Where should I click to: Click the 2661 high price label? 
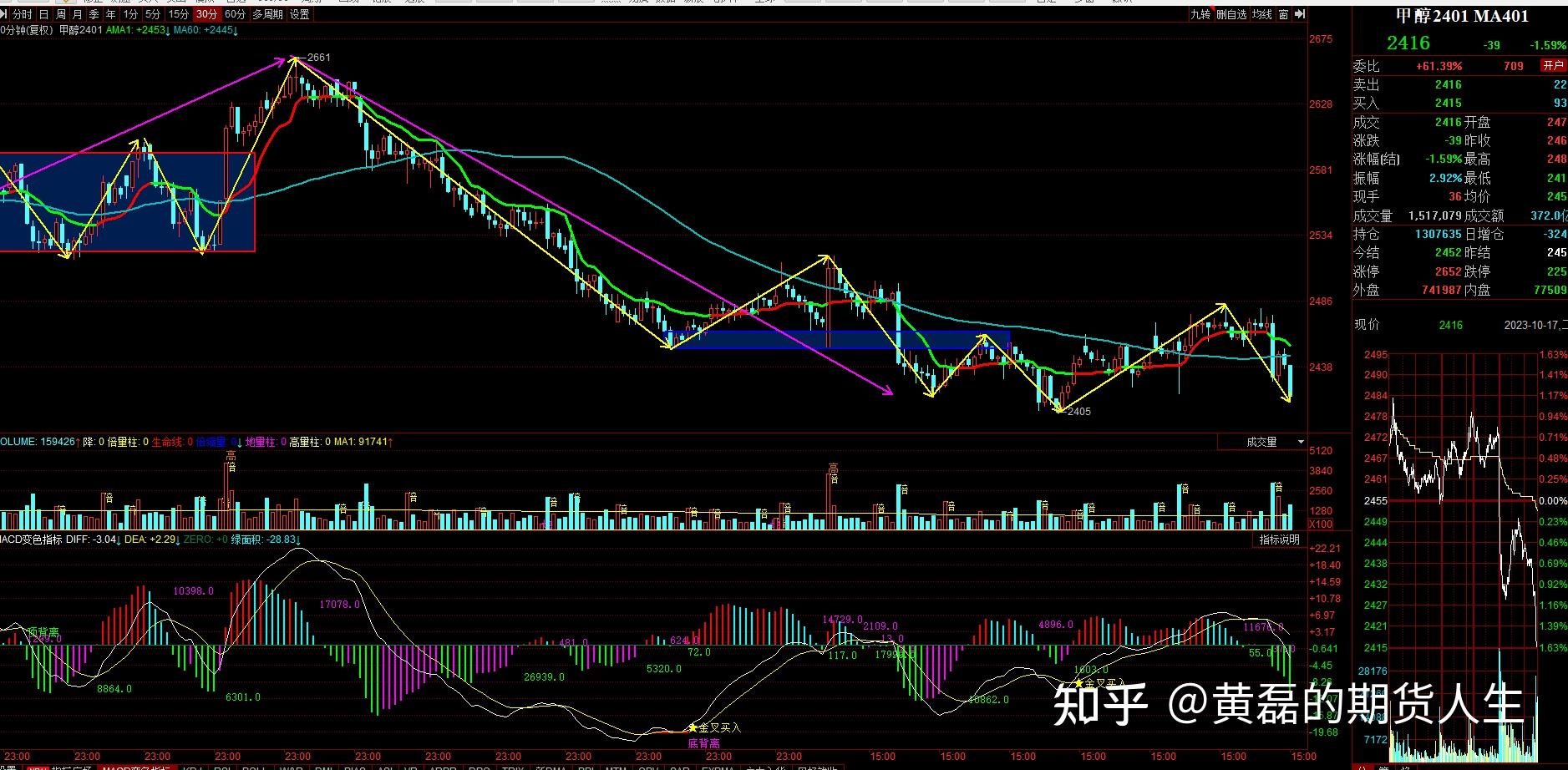point(318,58)
